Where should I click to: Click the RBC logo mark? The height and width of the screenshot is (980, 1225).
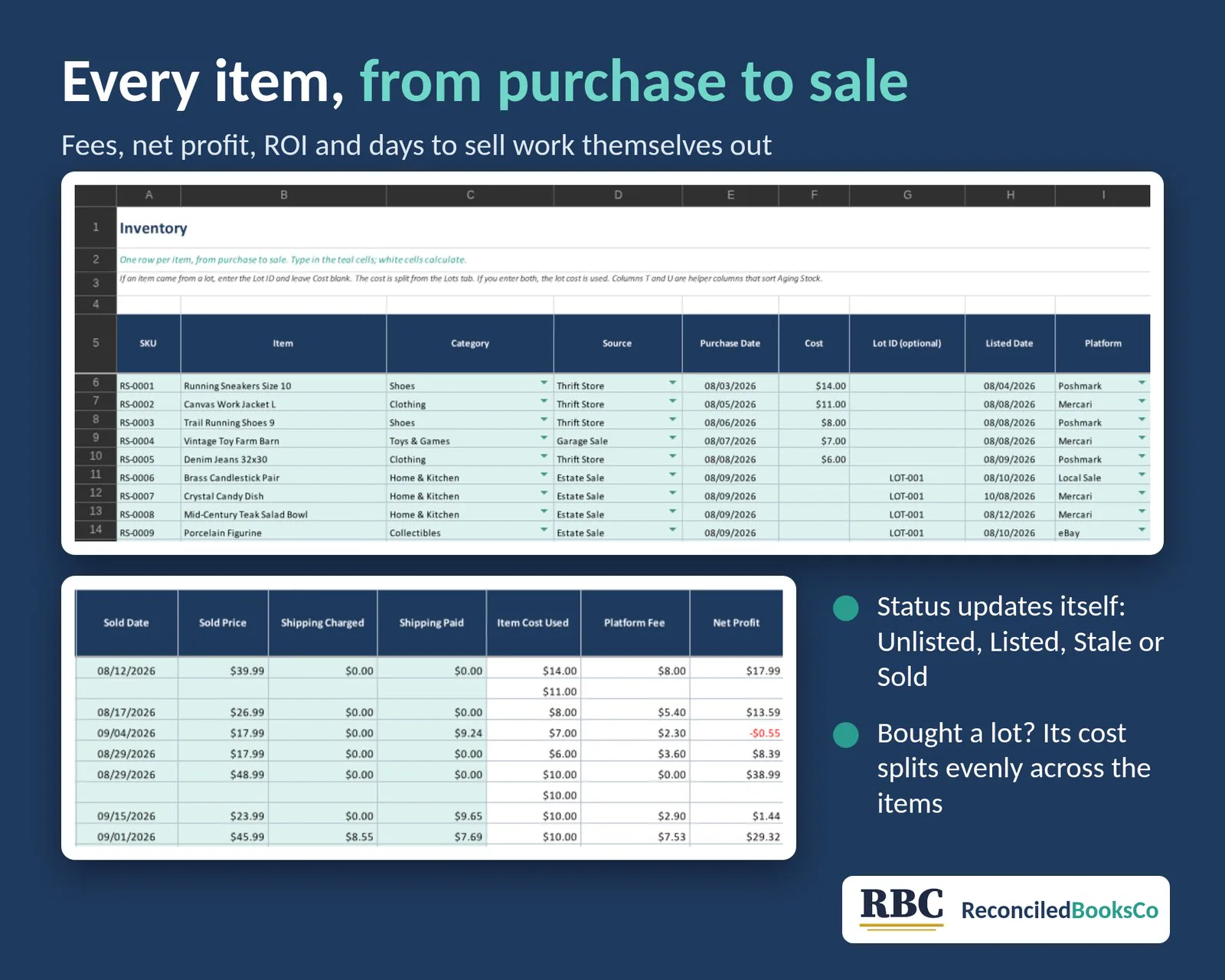pyautogui.click(x=902, y=908)
